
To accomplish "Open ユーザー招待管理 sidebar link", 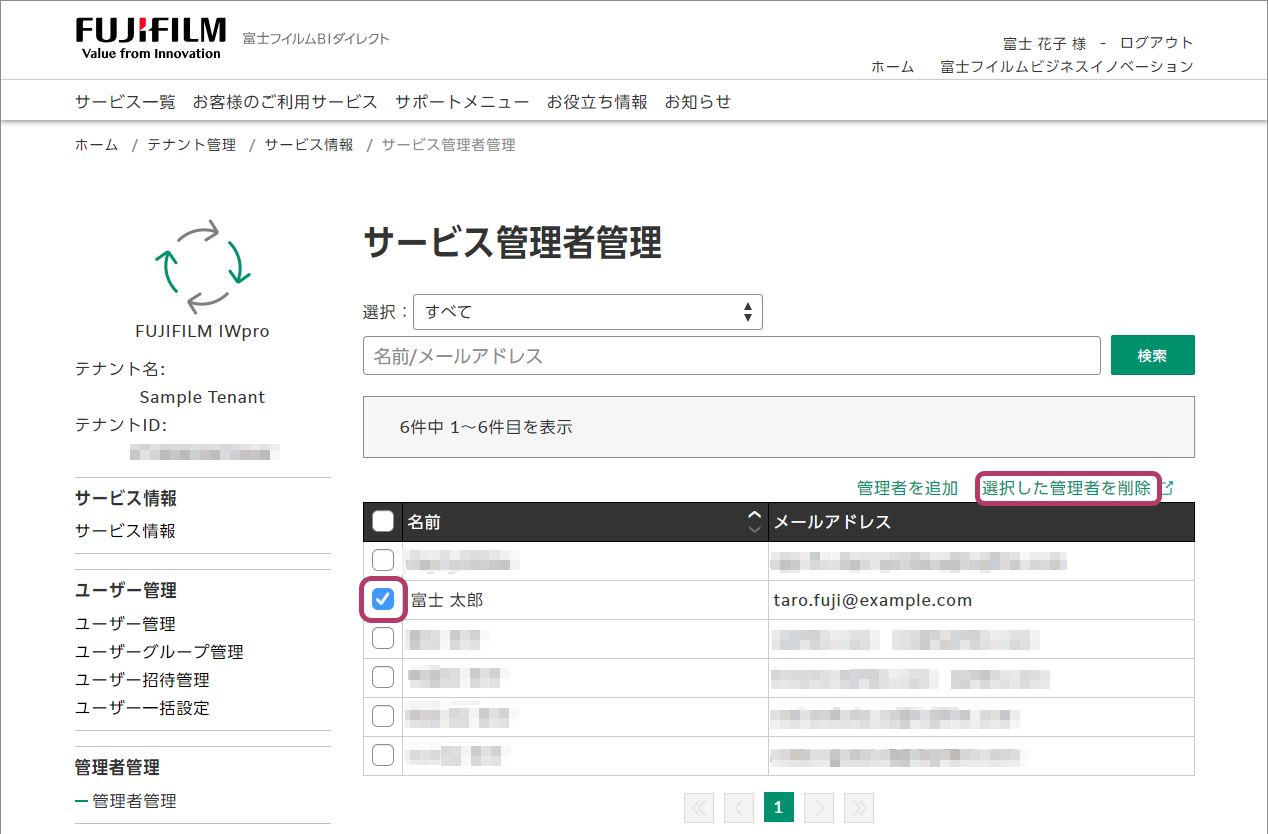I will tap(142, 680).
